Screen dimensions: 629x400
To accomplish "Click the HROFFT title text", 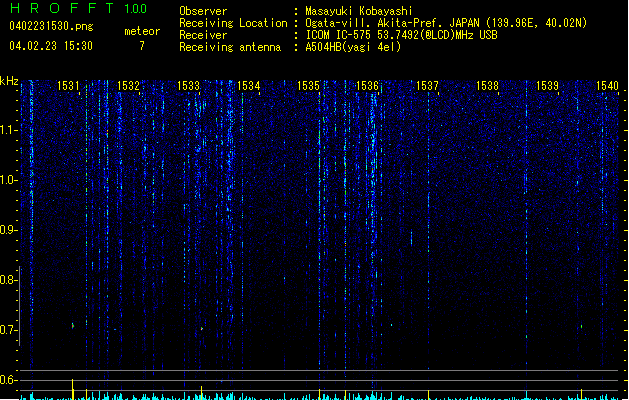I will coord(62,8).
